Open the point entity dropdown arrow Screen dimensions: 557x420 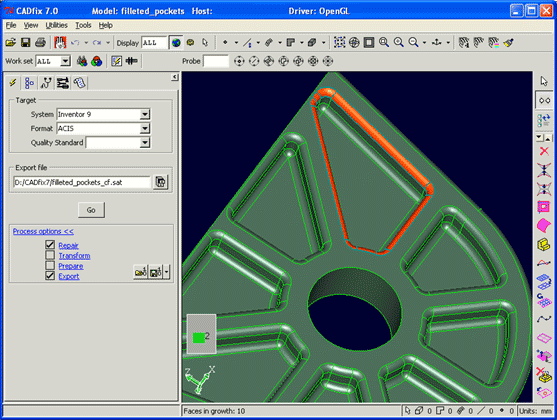coord(236,43)
